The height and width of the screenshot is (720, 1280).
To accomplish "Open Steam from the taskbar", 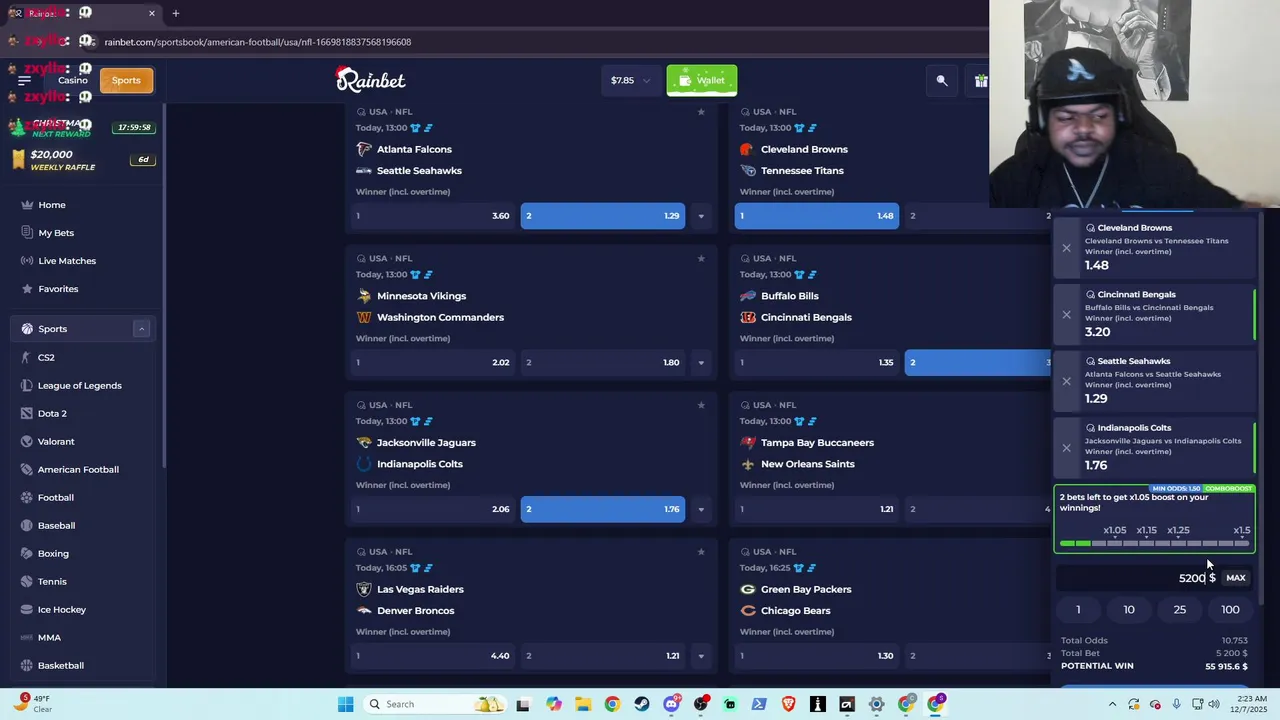I will 642,704.
